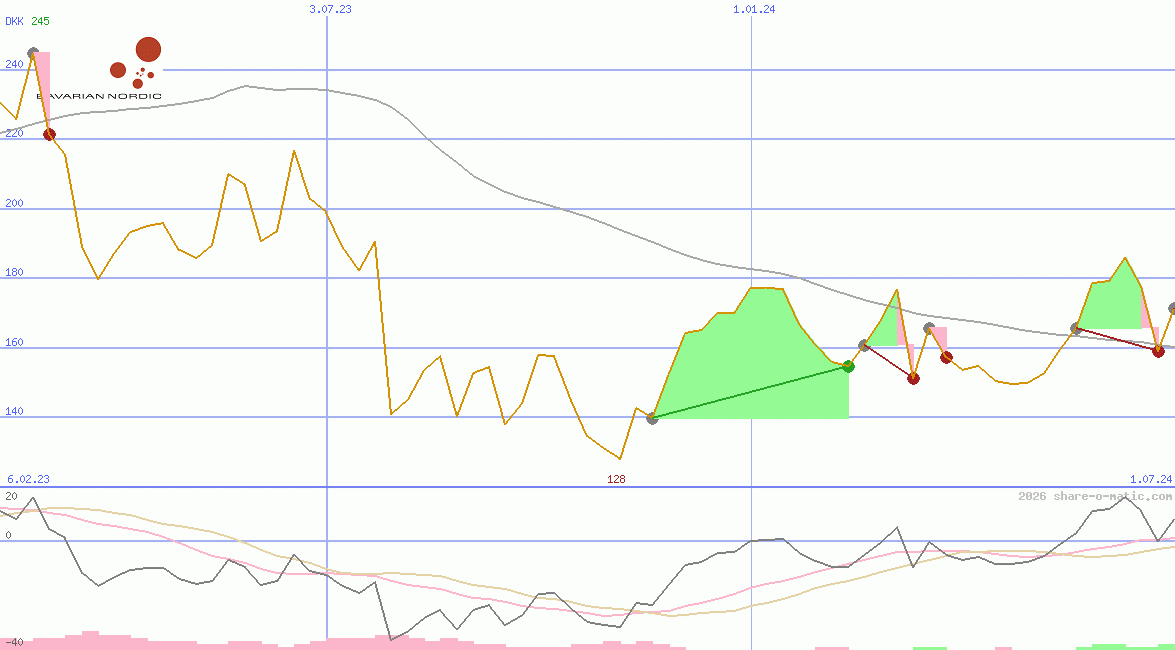This screenshot has width=1175, height=650.
Task: Select the green marker ending the large green area
Action: point(848,367)
